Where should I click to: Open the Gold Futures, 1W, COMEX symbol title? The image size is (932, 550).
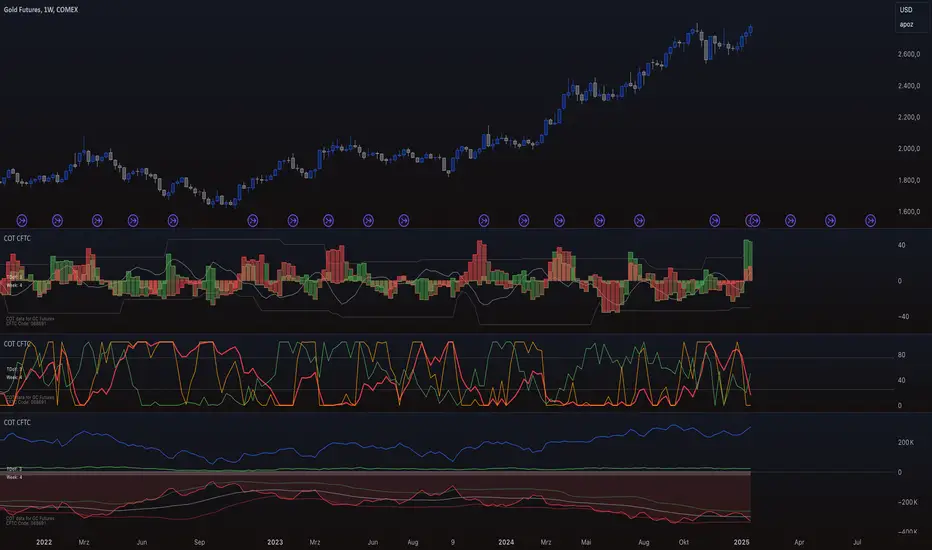[x=41, y=10]
